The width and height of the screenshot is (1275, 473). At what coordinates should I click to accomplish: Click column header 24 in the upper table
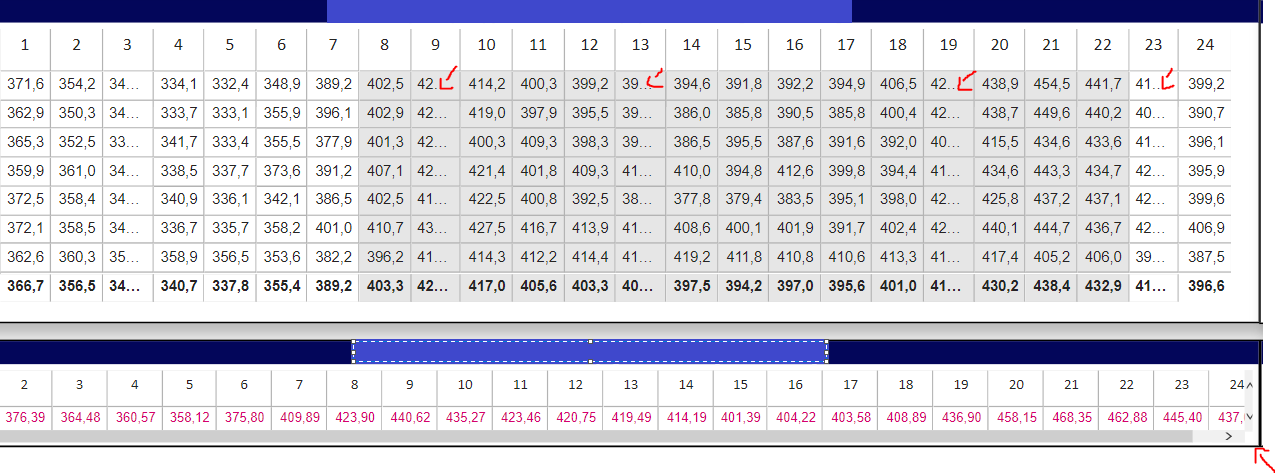(x=1204, y=45)
